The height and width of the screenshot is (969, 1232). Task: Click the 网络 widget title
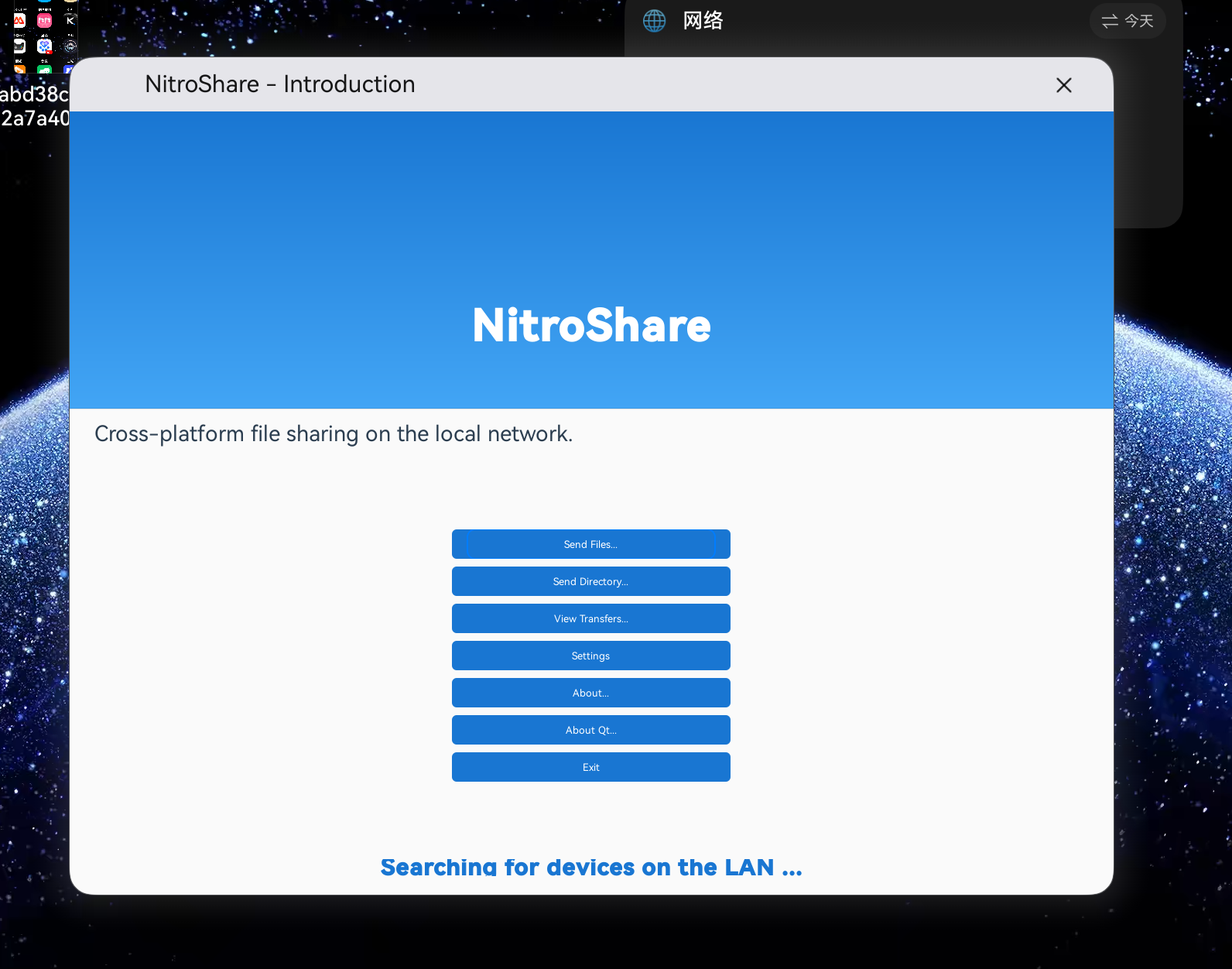703,21
